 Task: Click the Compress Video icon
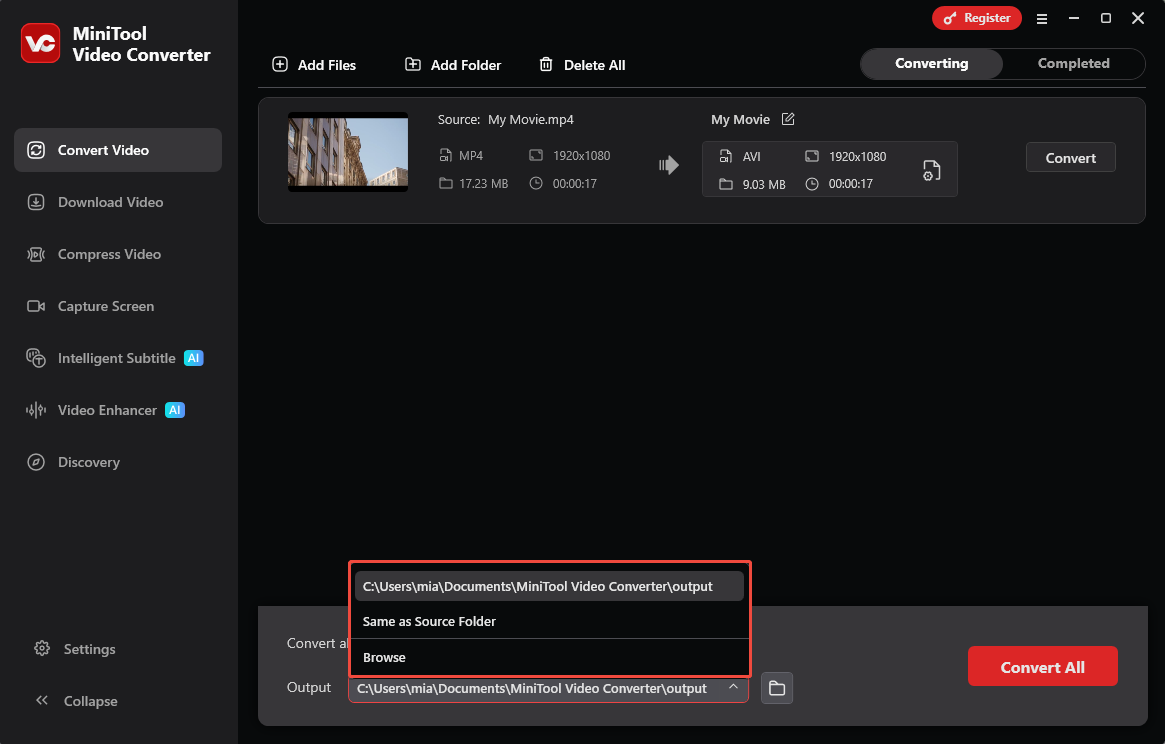pos(36,254)
